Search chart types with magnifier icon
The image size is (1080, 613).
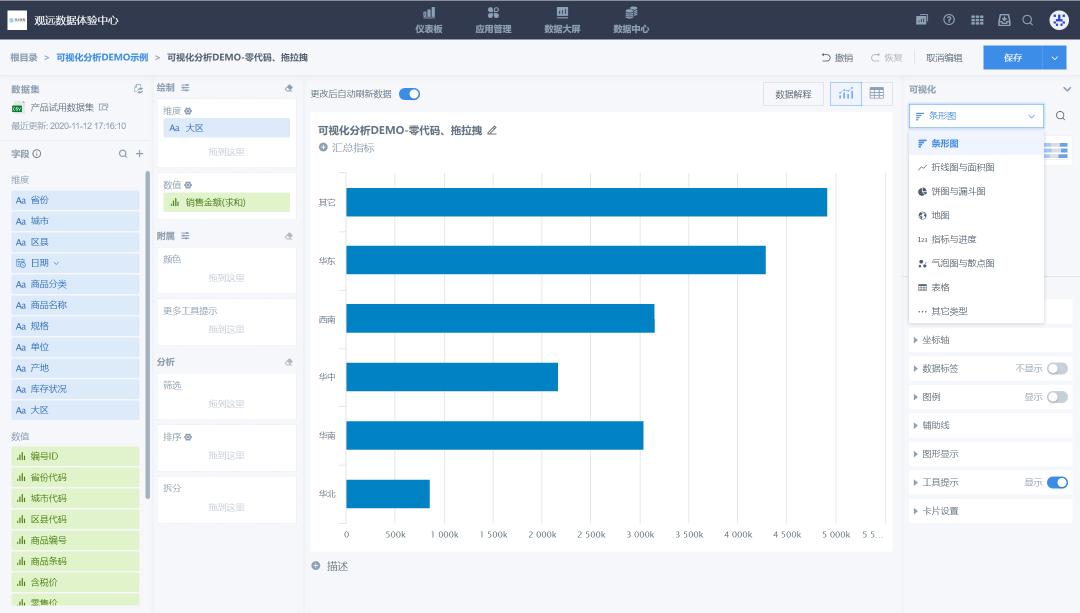pyautogui.click(x=1061, y=116)
